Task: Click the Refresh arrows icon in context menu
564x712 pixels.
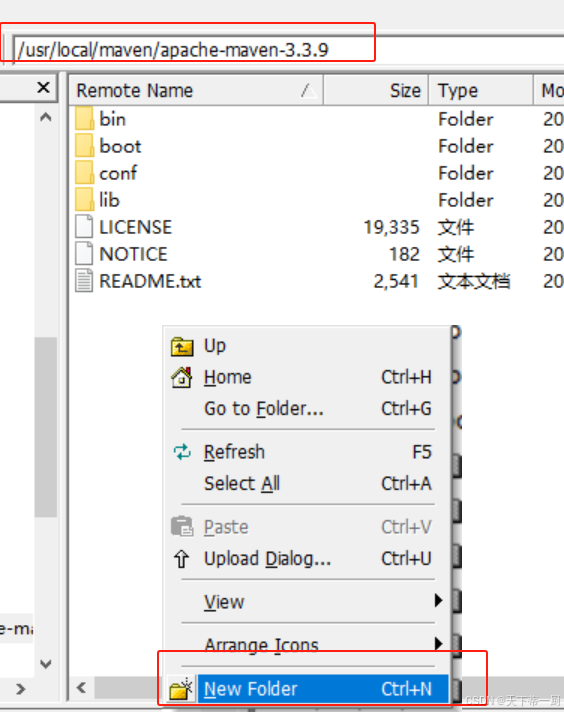Action: (182, 452)
